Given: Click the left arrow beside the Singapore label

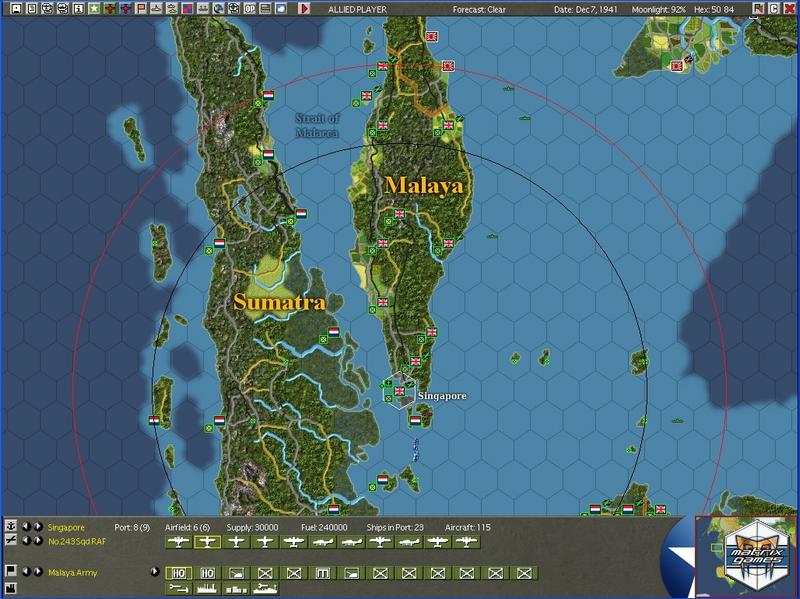Looking at the screenshot, I should click(x=27, y=524).
